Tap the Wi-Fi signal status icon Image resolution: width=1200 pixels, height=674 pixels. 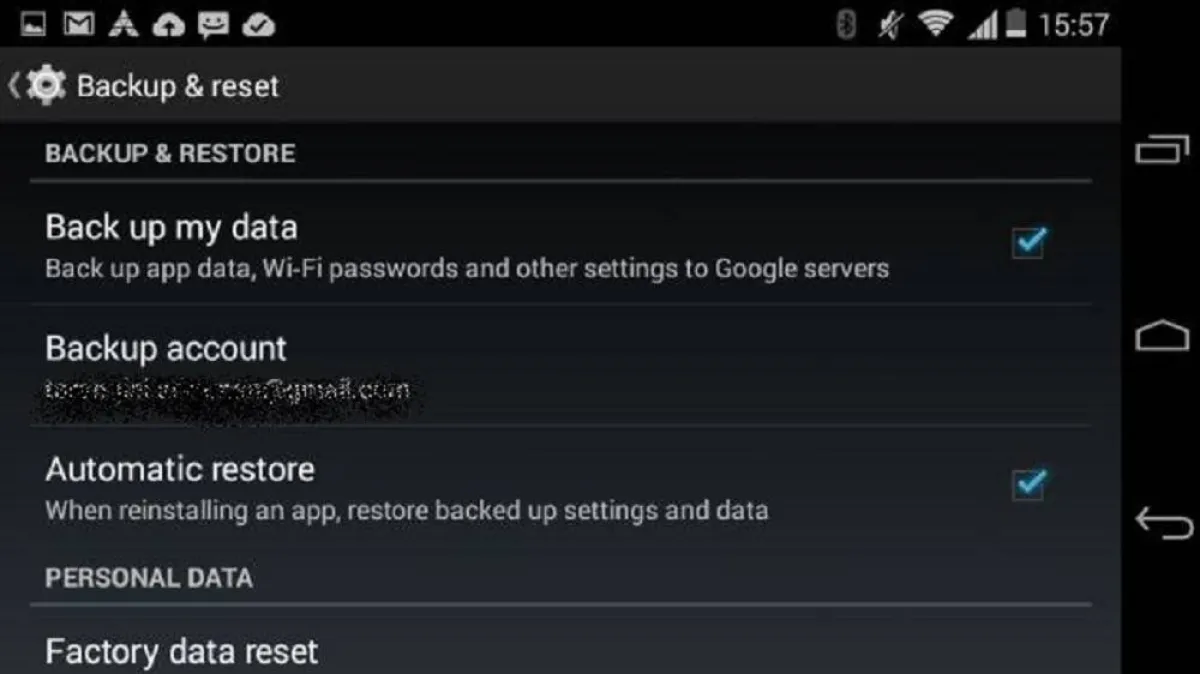[935, 25]
